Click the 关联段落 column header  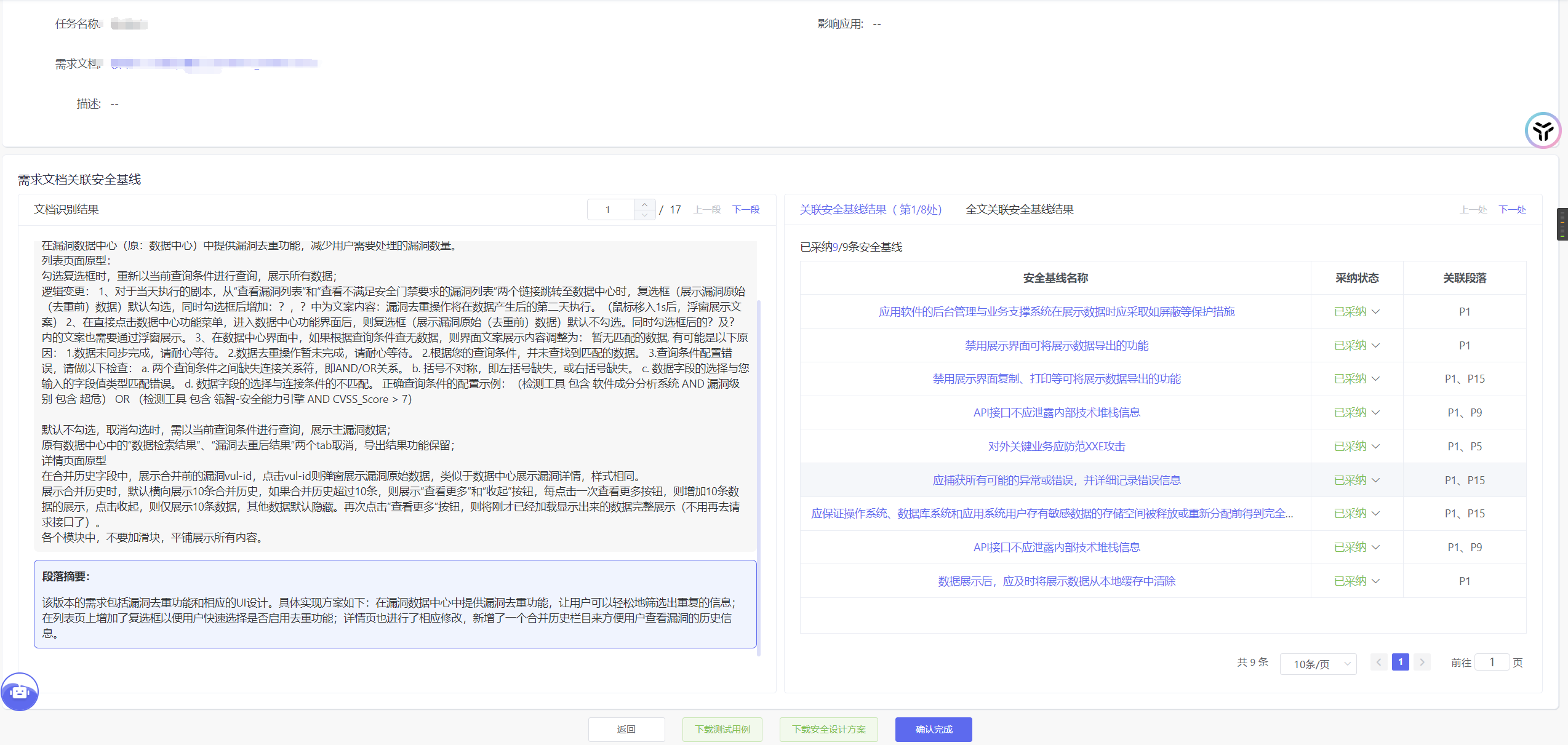tap(1465, 278)
